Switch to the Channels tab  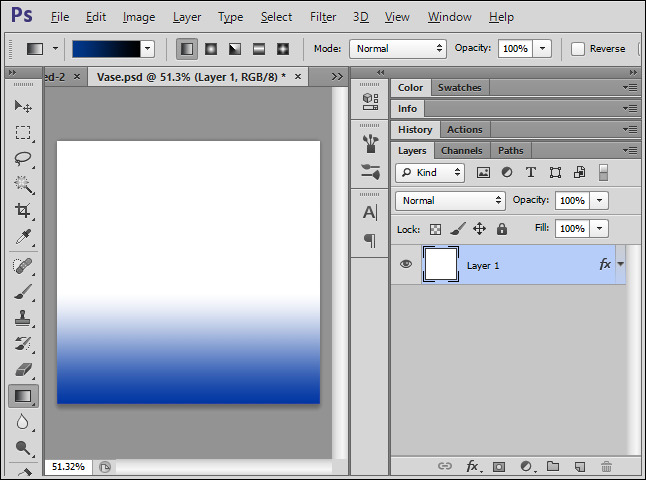461,150
